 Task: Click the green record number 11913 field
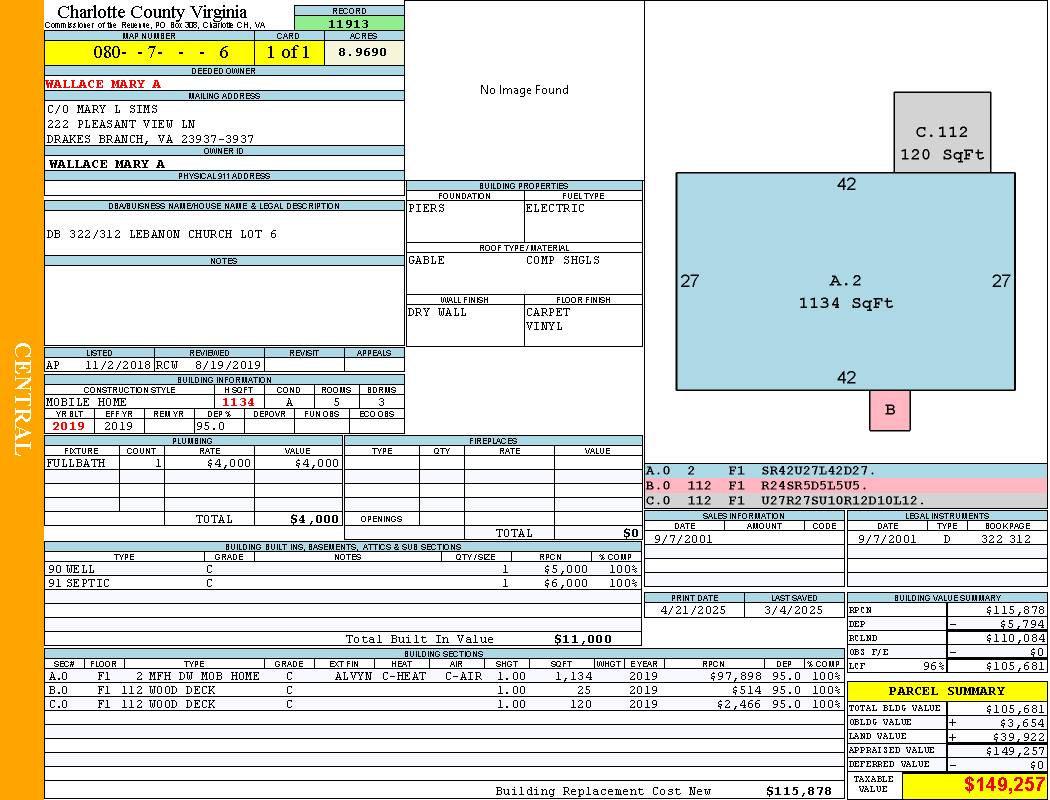349,23
